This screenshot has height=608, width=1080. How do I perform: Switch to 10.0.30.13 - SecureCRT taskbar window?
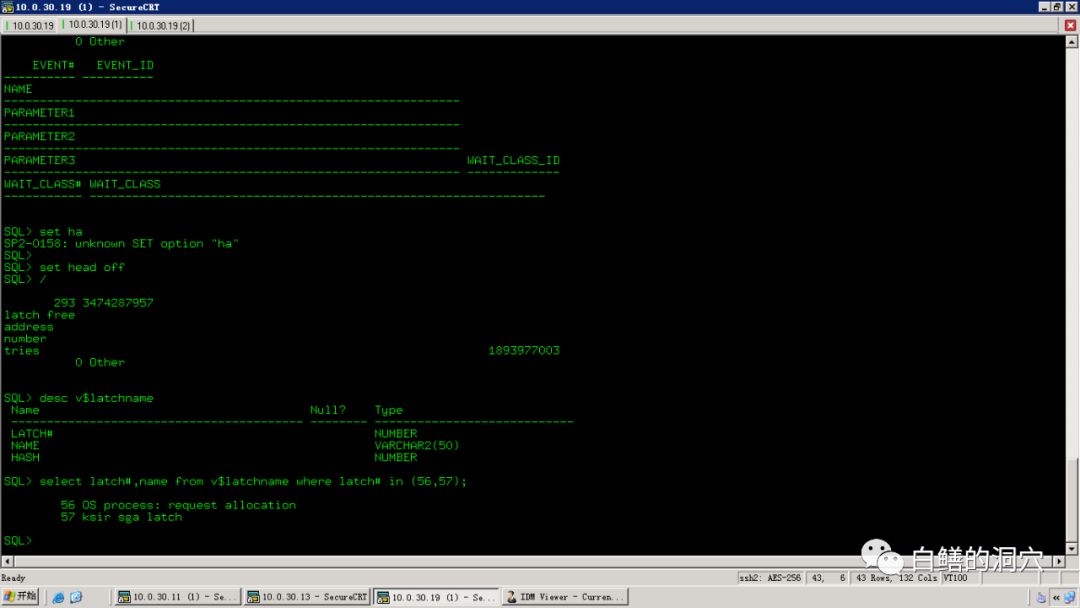click(307, 597)
